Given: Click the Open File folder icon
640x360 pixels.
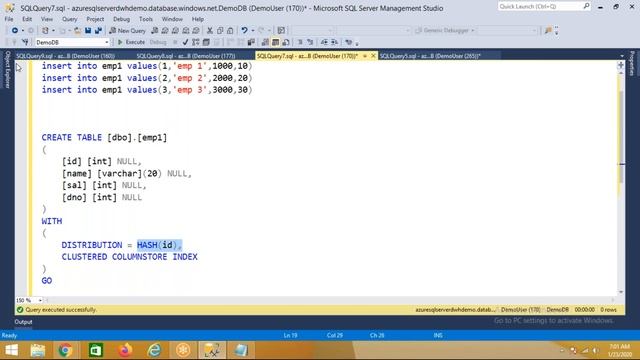Looking at the screenshot, I should (x=77, y=31).
